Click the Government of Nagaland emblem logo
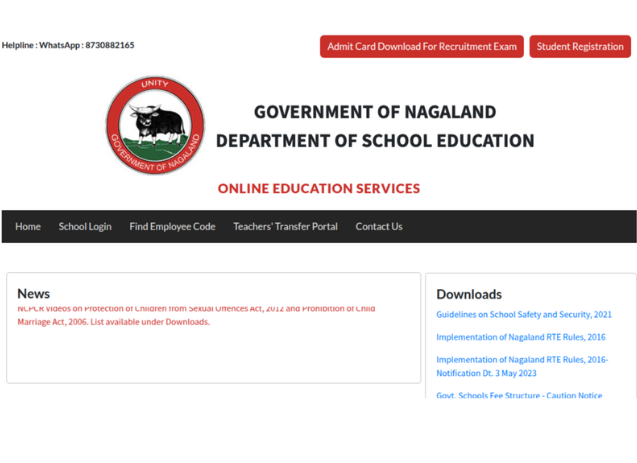Image resolution: width=637 pixels, height=463 pixels. click(155, 125)
